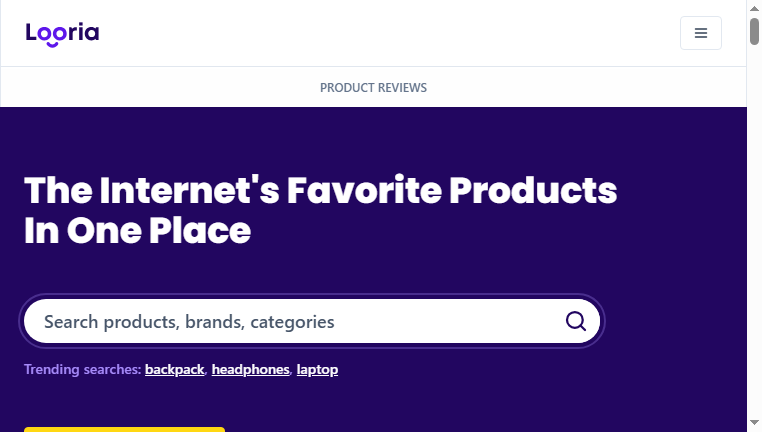Select the headphones trending search
This screenshot has height=432, width=762.
[x=251, y=369]
